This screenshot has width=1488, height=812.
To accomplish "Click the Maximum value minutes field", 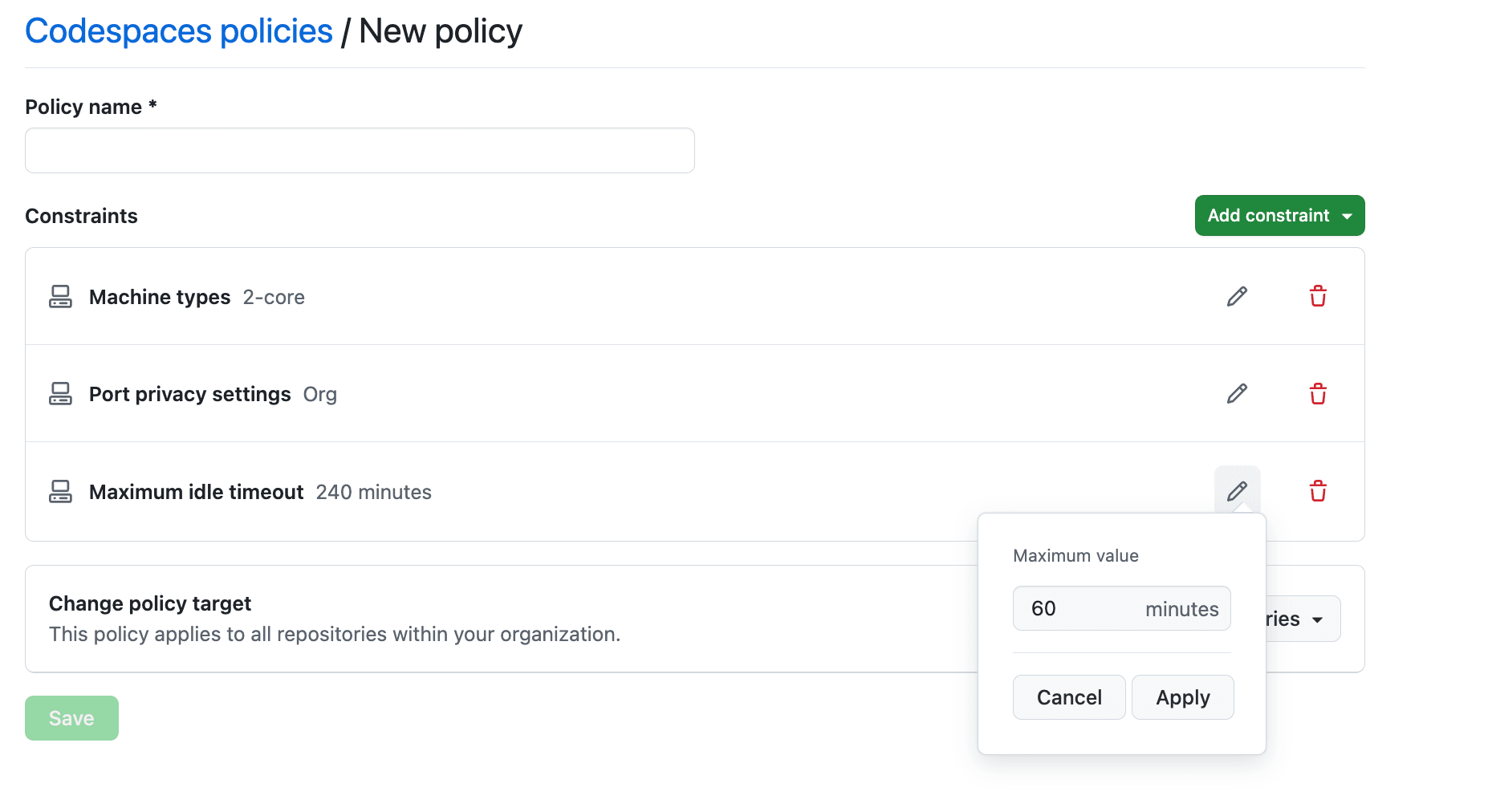I will pyautogui.click(x=1122, y=608).
